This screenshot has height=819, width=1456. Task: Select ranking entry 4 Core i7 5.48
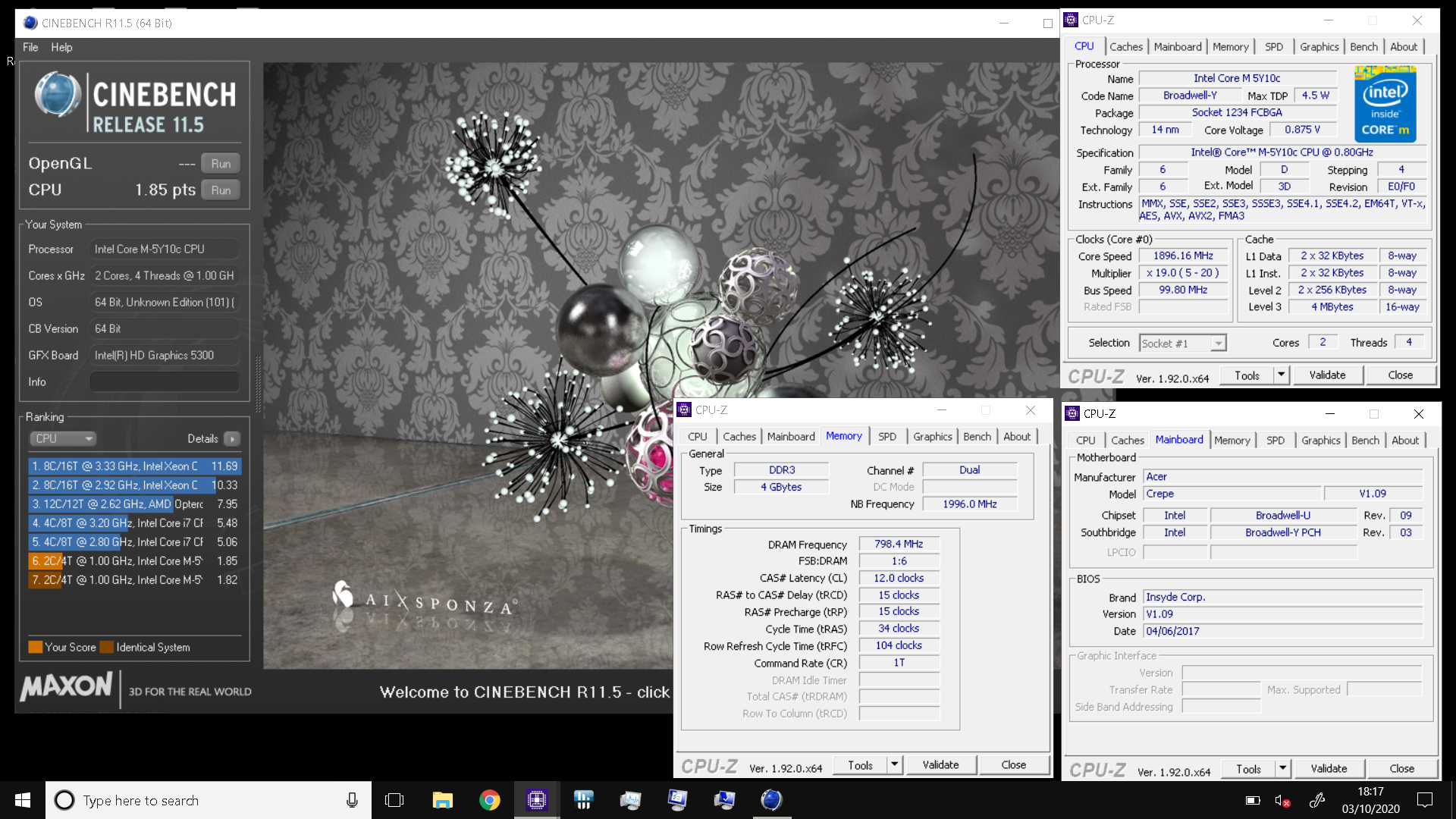click(135, 523)
